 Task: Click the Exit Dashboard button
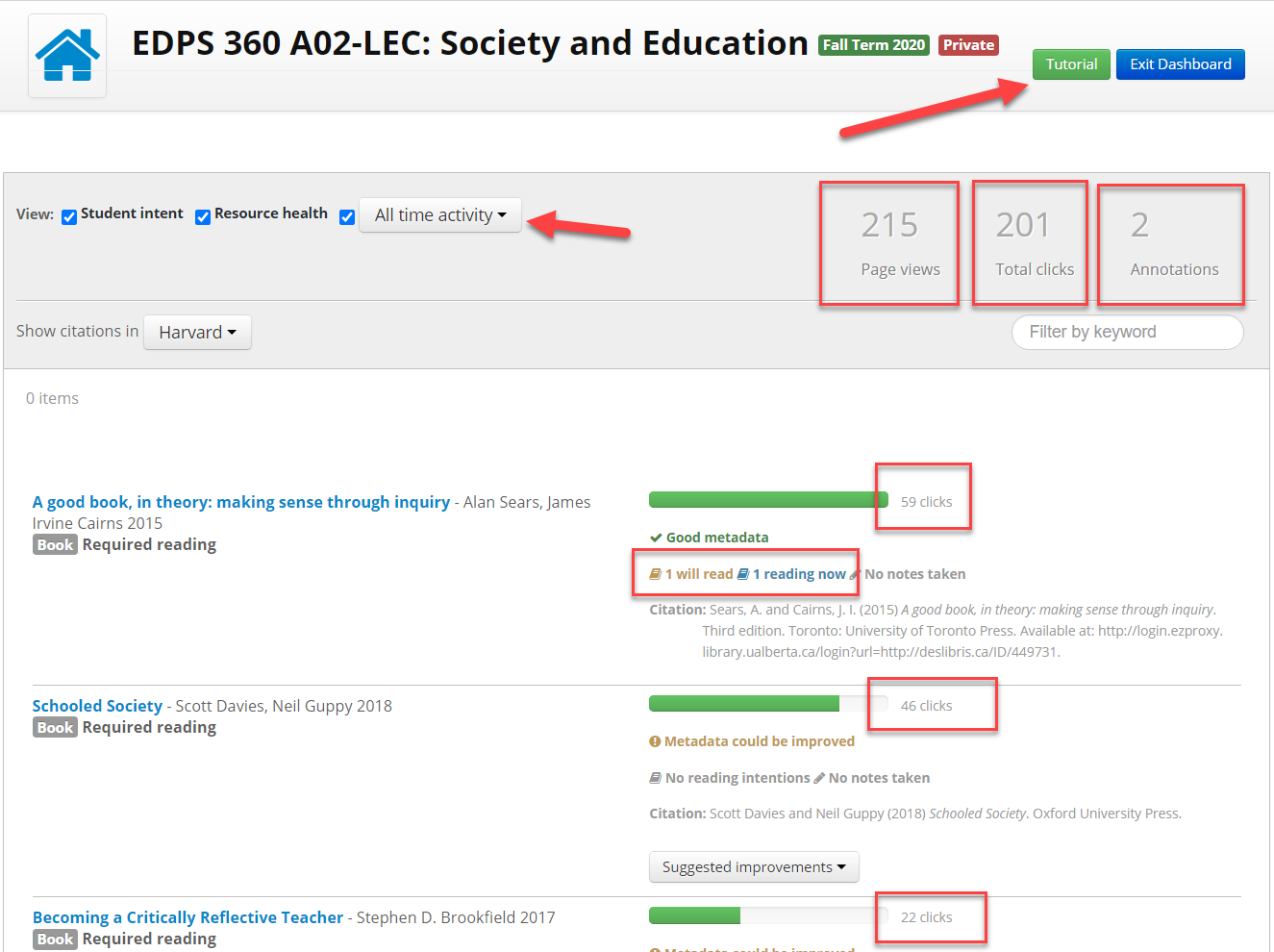[1181, 64]
